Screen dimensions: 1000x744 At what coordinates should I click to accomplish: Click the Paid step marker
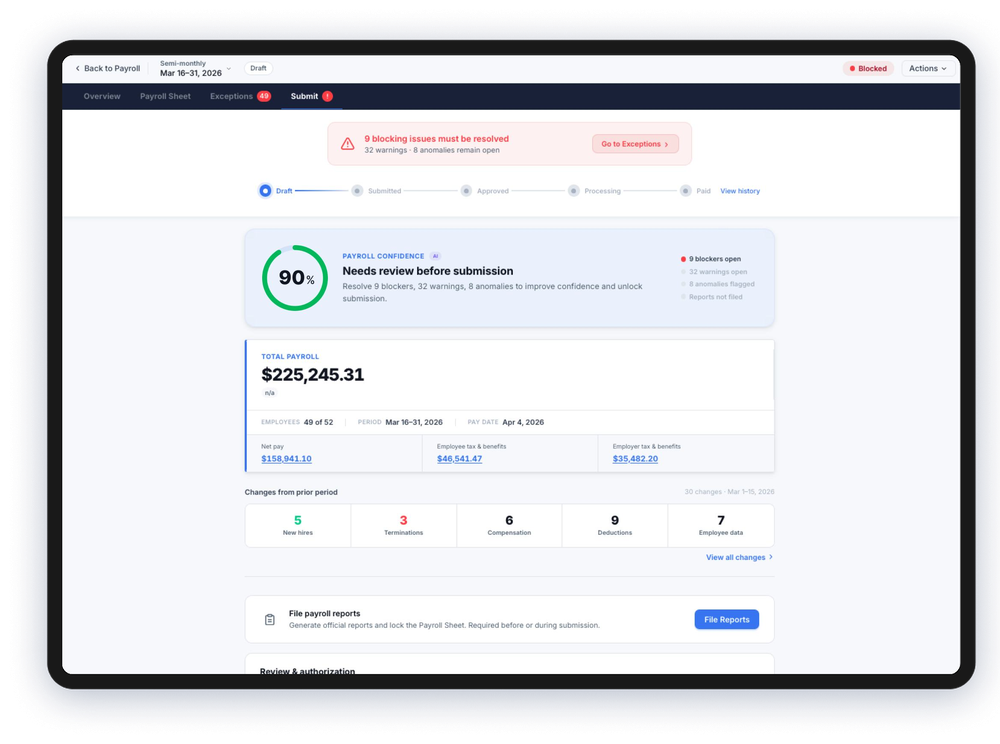coord(686,191)
